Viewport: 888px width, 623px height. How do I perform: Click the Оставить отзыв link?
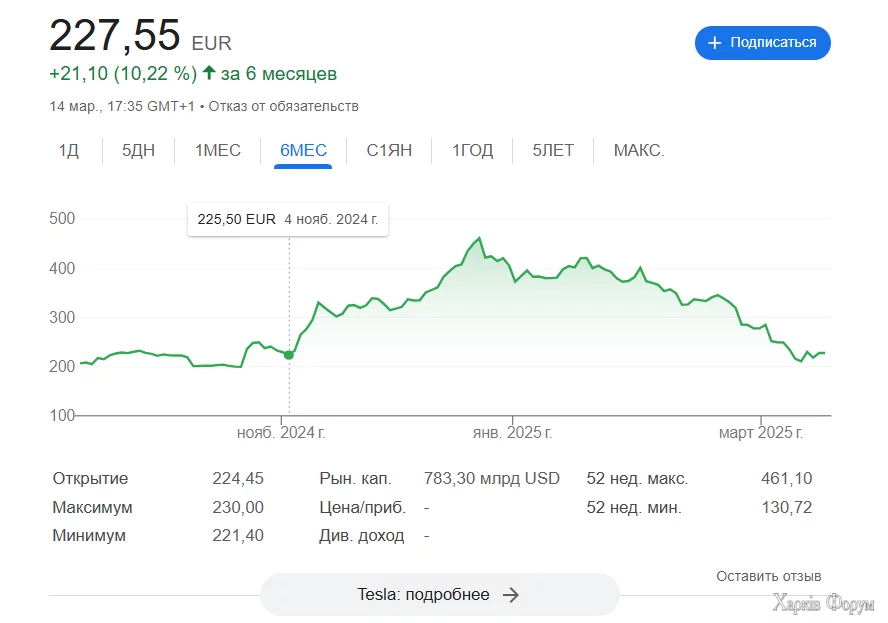768,576
